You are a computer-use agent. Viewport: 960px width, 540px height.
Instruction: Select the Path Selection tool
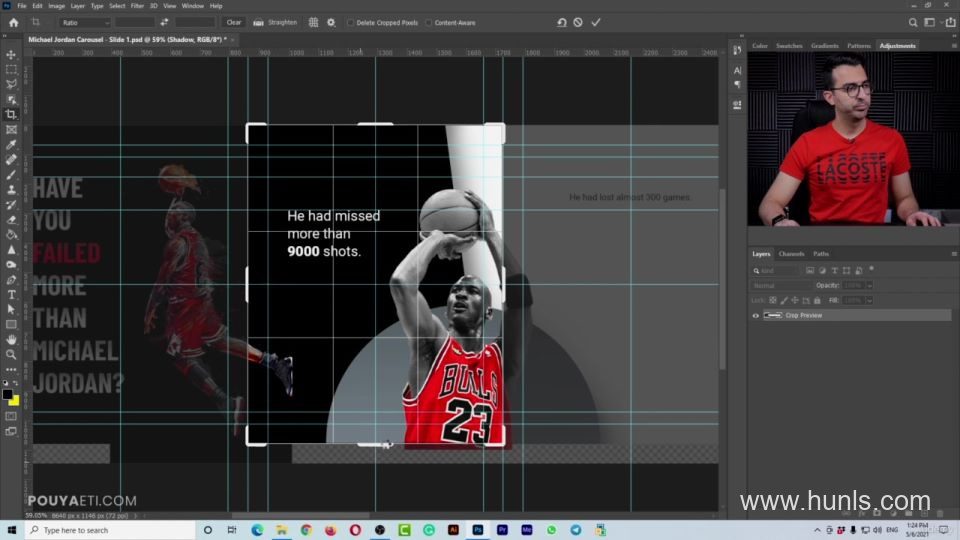click(11, 310)
